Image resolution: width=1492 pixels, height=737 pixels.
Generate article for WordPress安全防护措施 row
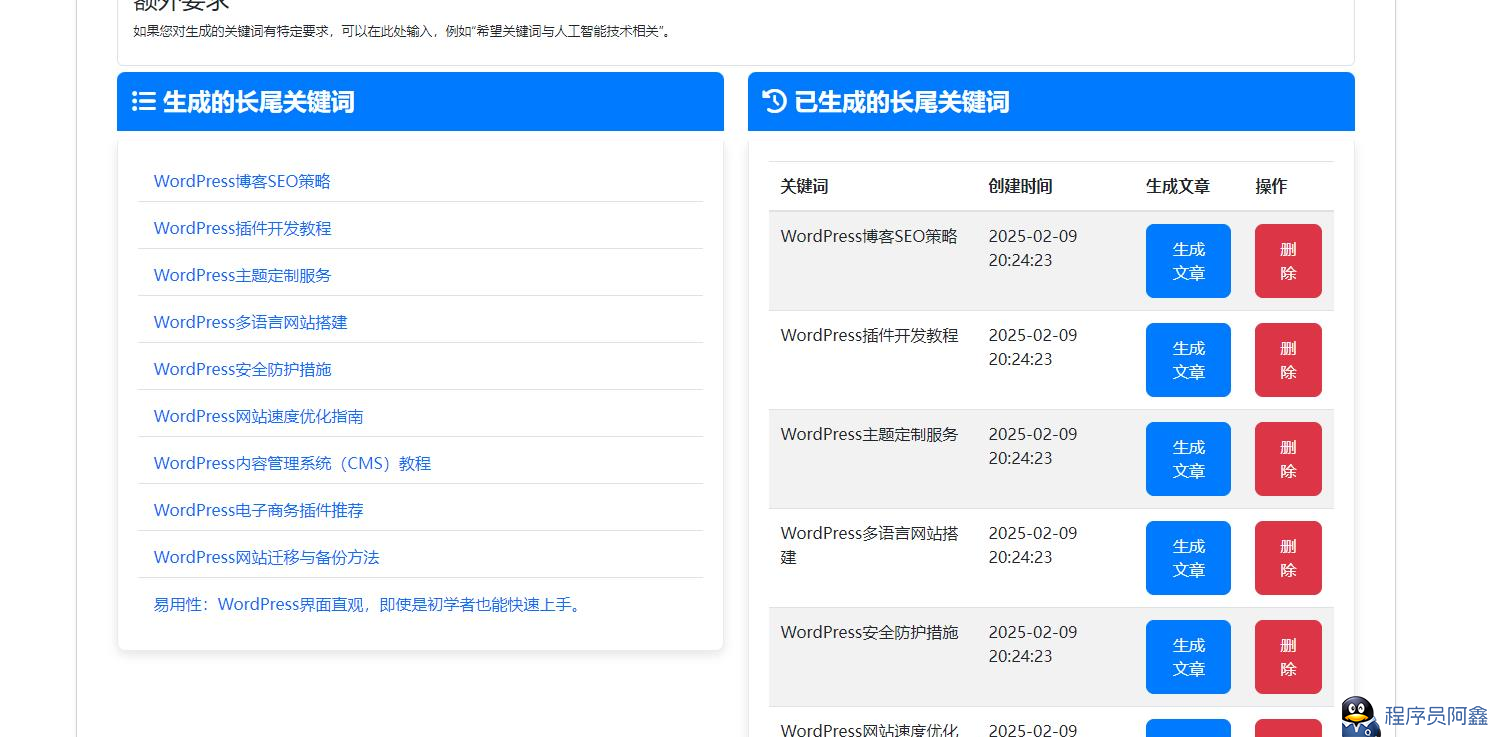1188,657
